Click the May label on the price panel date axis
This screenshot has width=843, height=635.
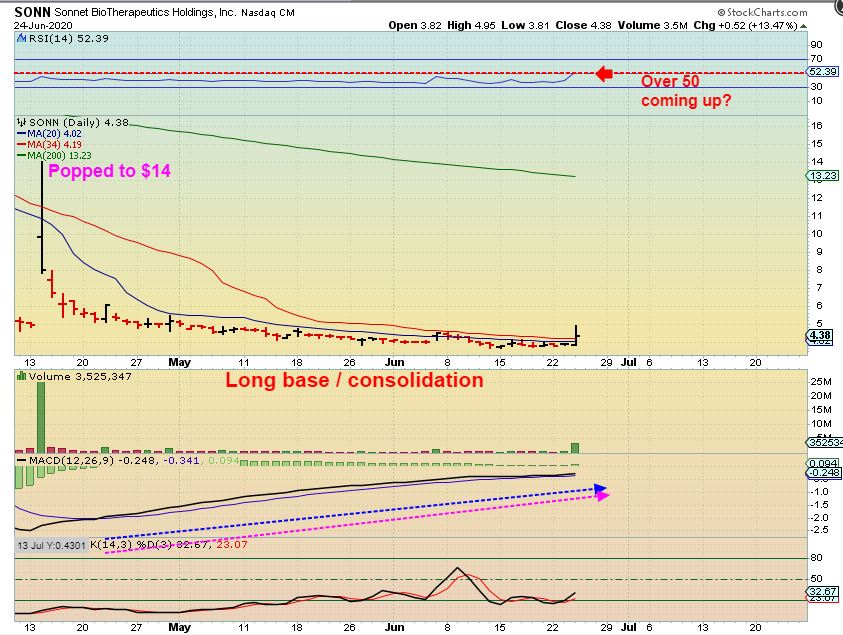click(x=180, y=362)
